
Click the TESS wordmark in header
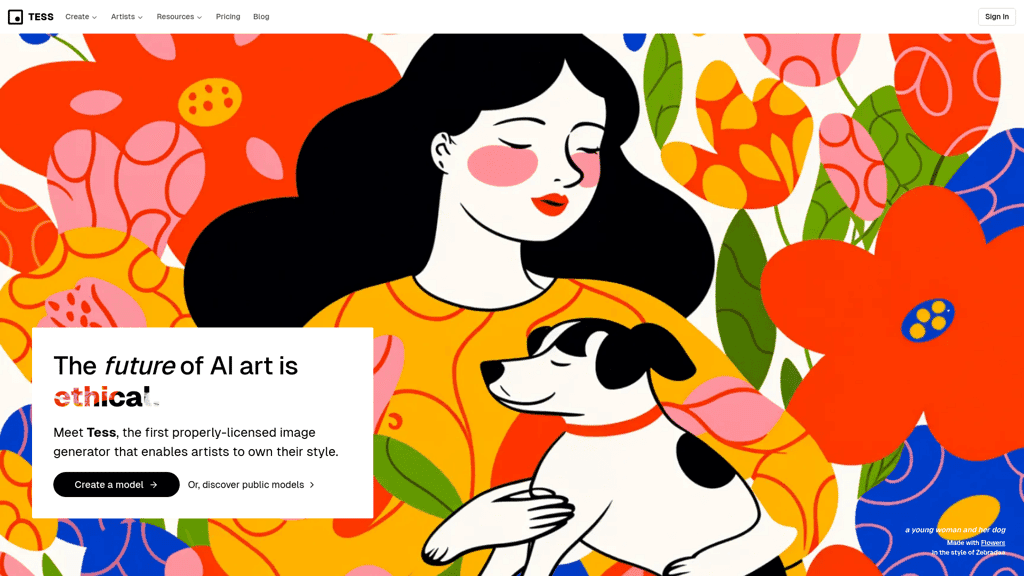pyautogui.click(x=41, y=17)
